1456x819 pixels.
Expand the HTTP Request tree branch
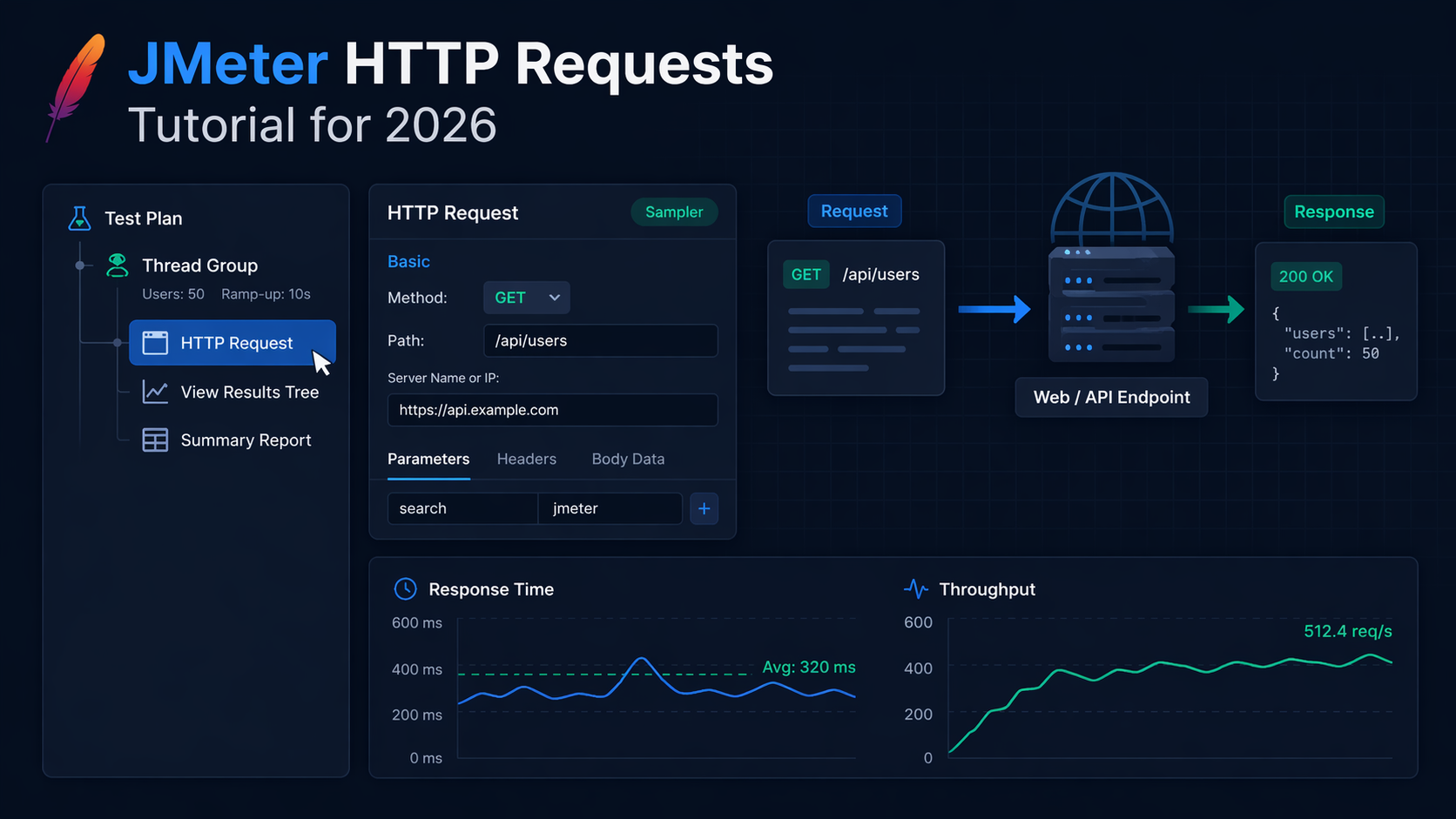[x=117, y=343]
